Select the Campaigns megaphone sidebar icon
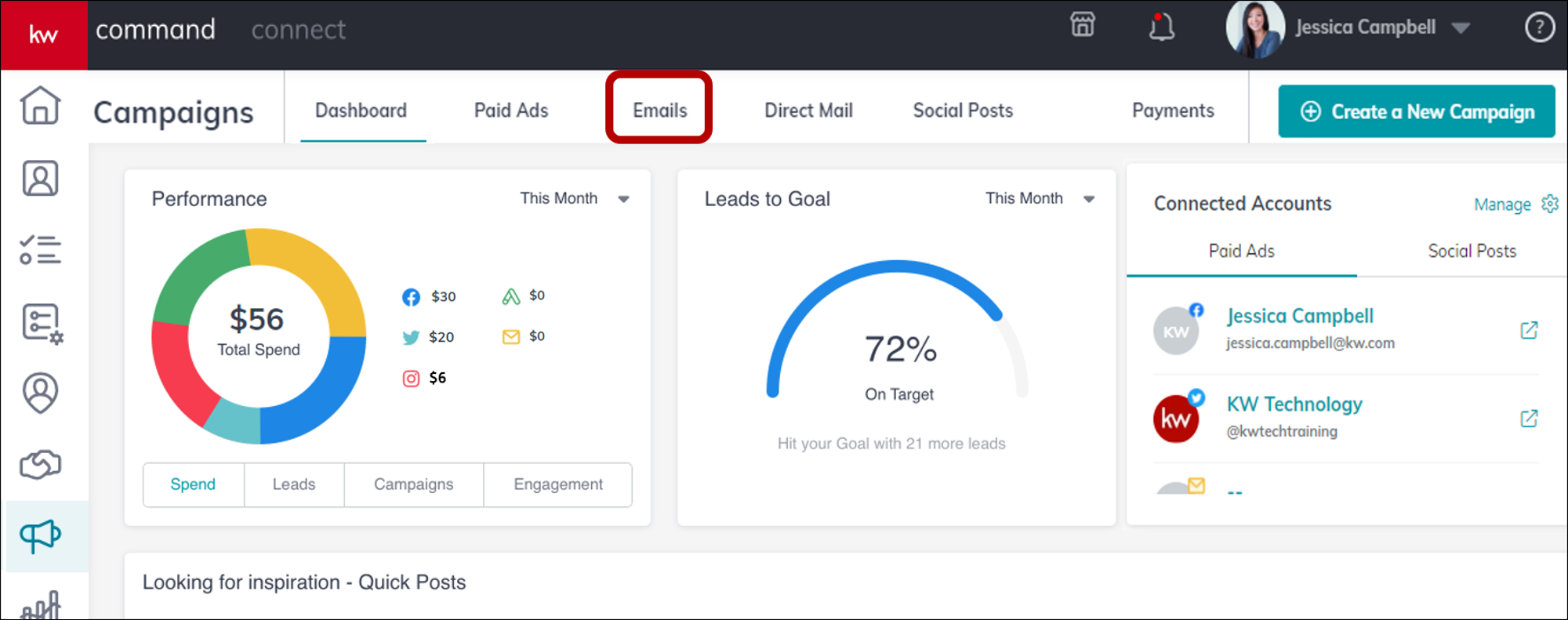 41,536
